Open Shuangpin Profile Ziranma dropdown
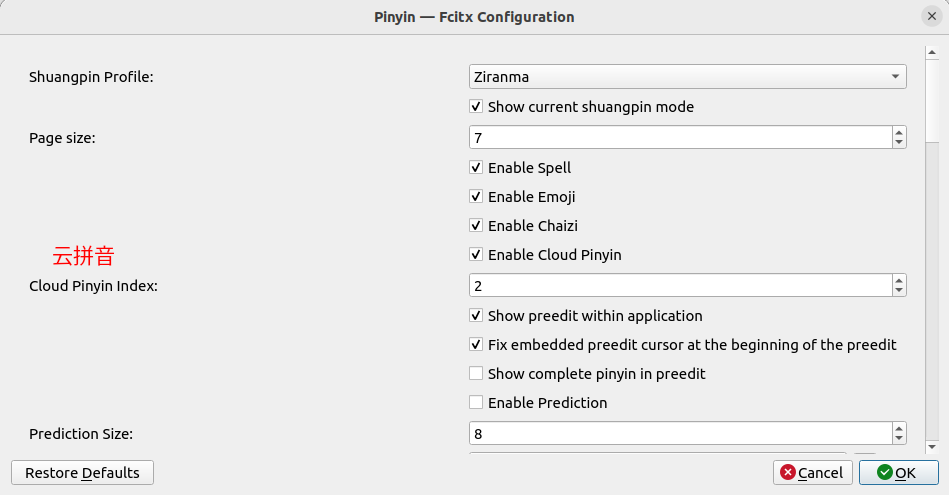 tap(688, 77)
